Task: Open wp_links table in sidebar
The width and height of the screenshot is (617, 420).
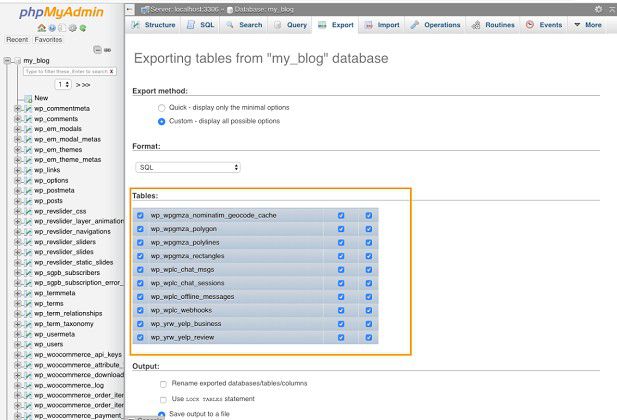Action: click(47, 170)
